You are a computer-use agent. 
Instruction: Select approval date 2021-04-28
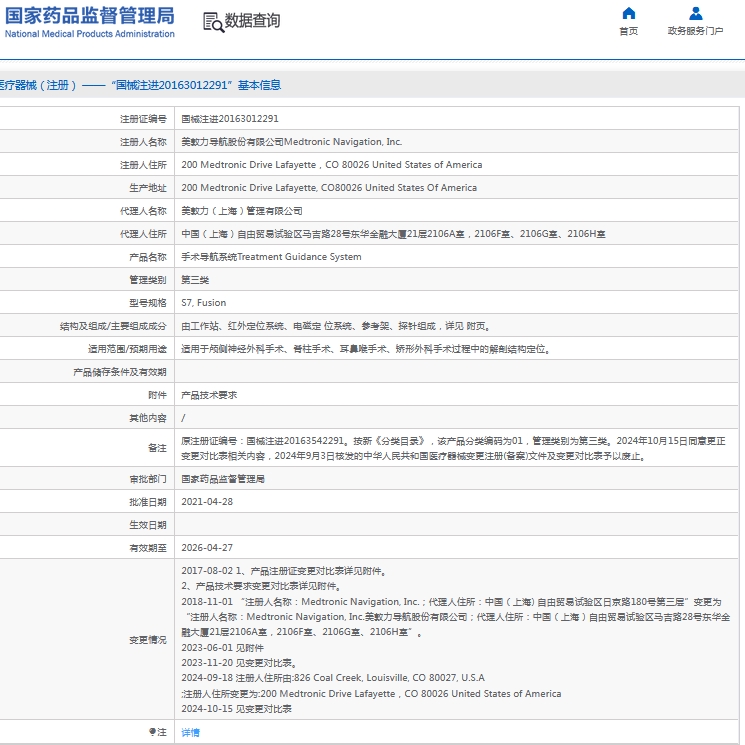point(207,502)
